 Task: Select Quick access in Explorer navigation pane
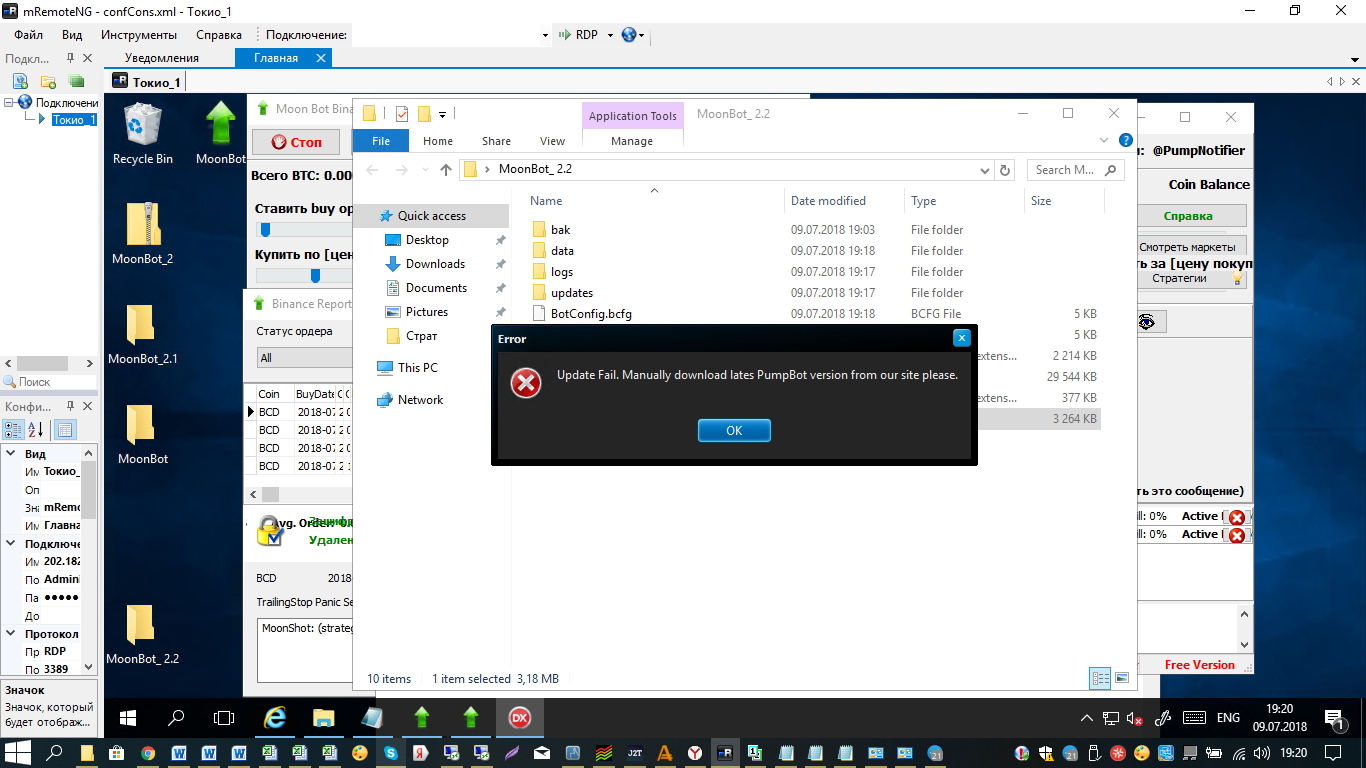click(432, 216)
